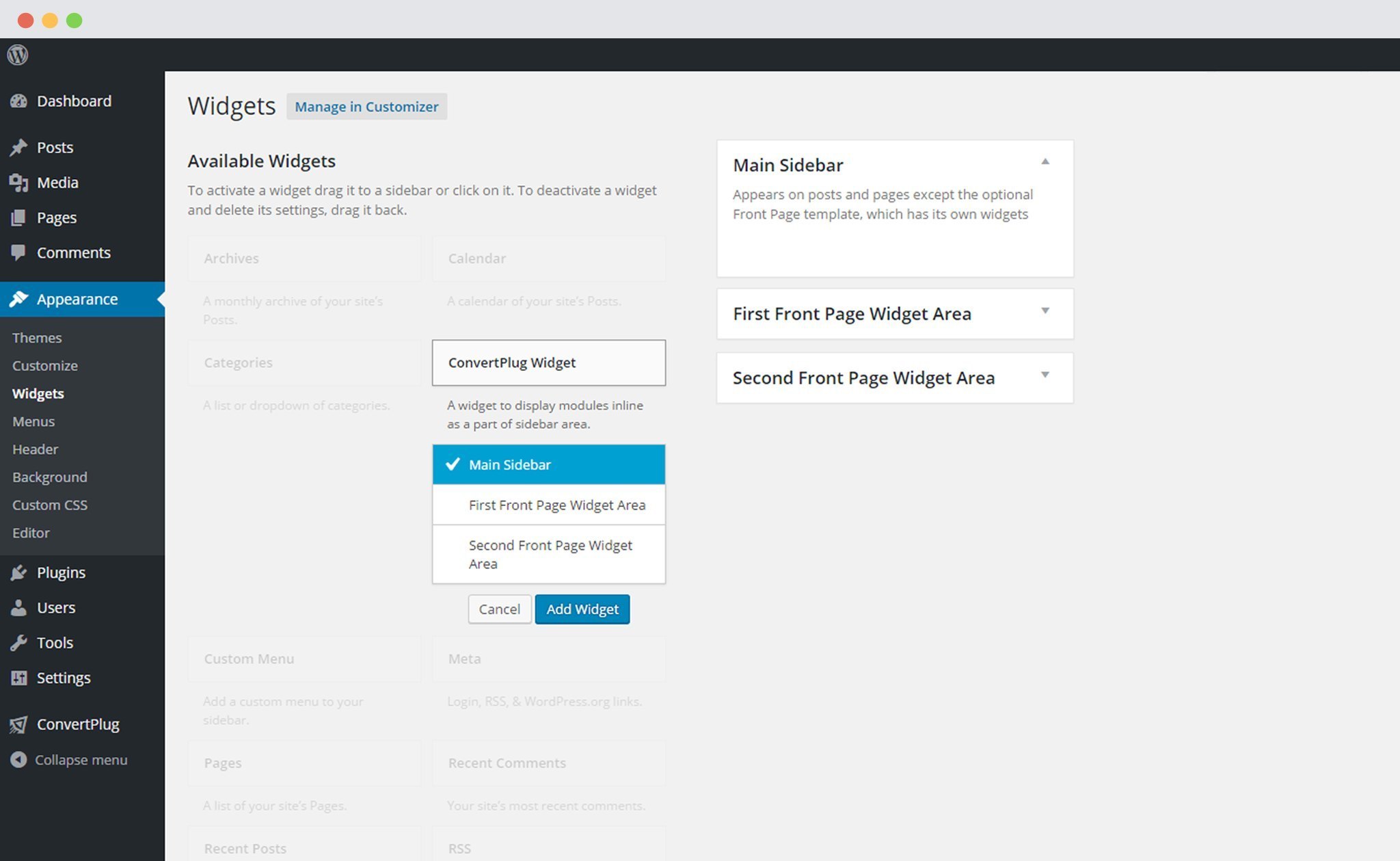Expand First Front Page Widget Area panel
Screen dimensions: 1400x861
(1045, 311)
